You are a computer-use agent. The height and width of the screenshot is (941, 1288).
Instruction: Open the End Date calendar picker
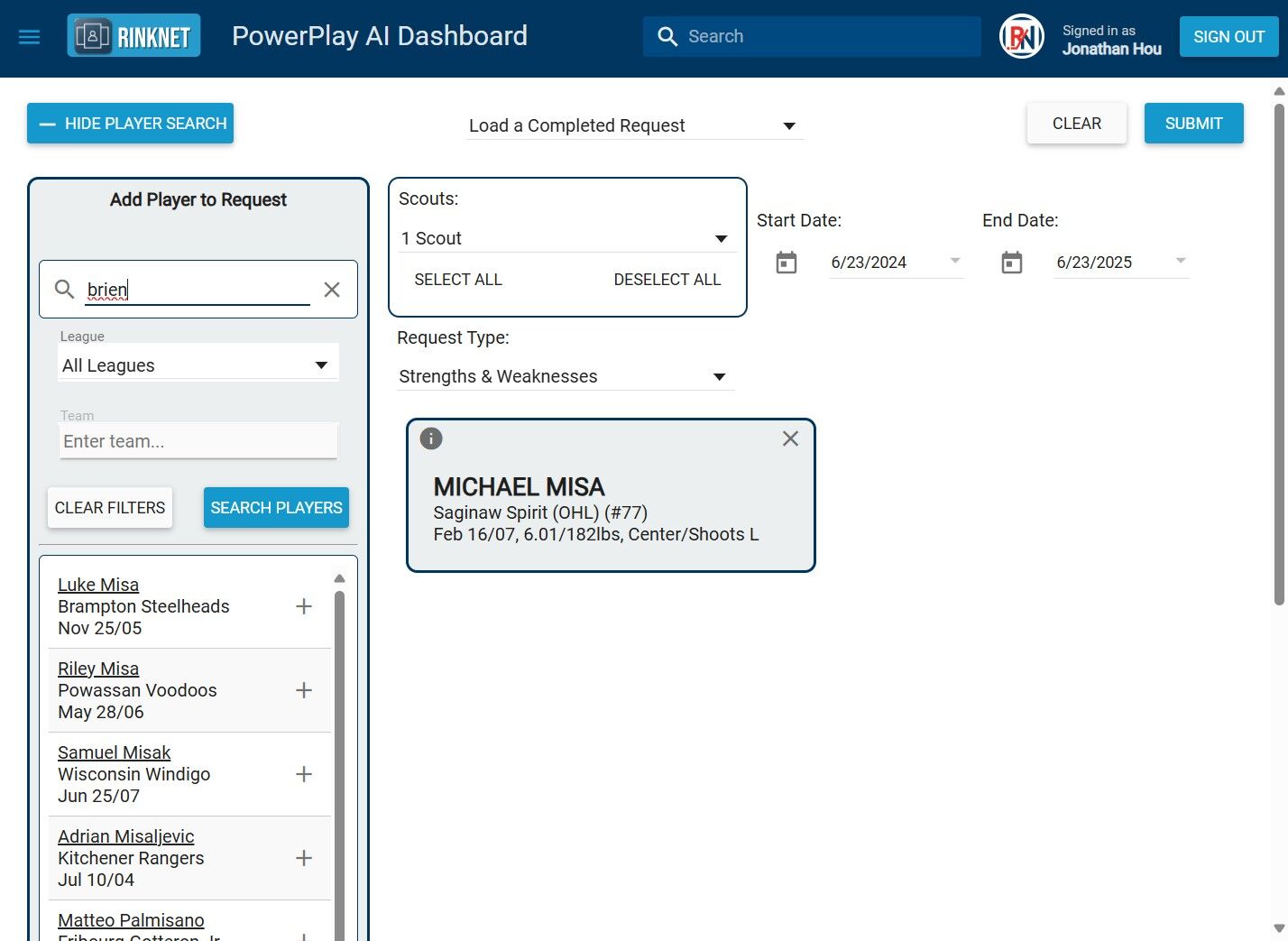click(1012, 263)
